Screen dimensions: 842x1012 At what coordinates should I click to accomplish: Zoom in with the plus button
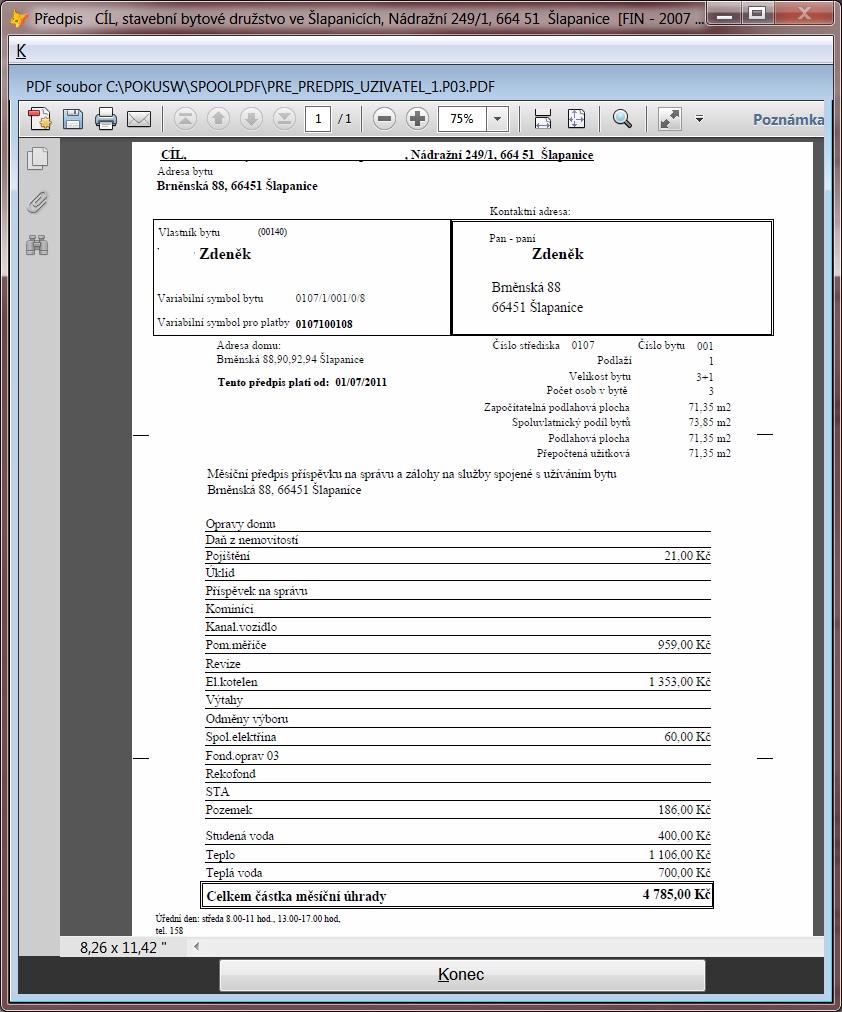(x=417, y=119)
